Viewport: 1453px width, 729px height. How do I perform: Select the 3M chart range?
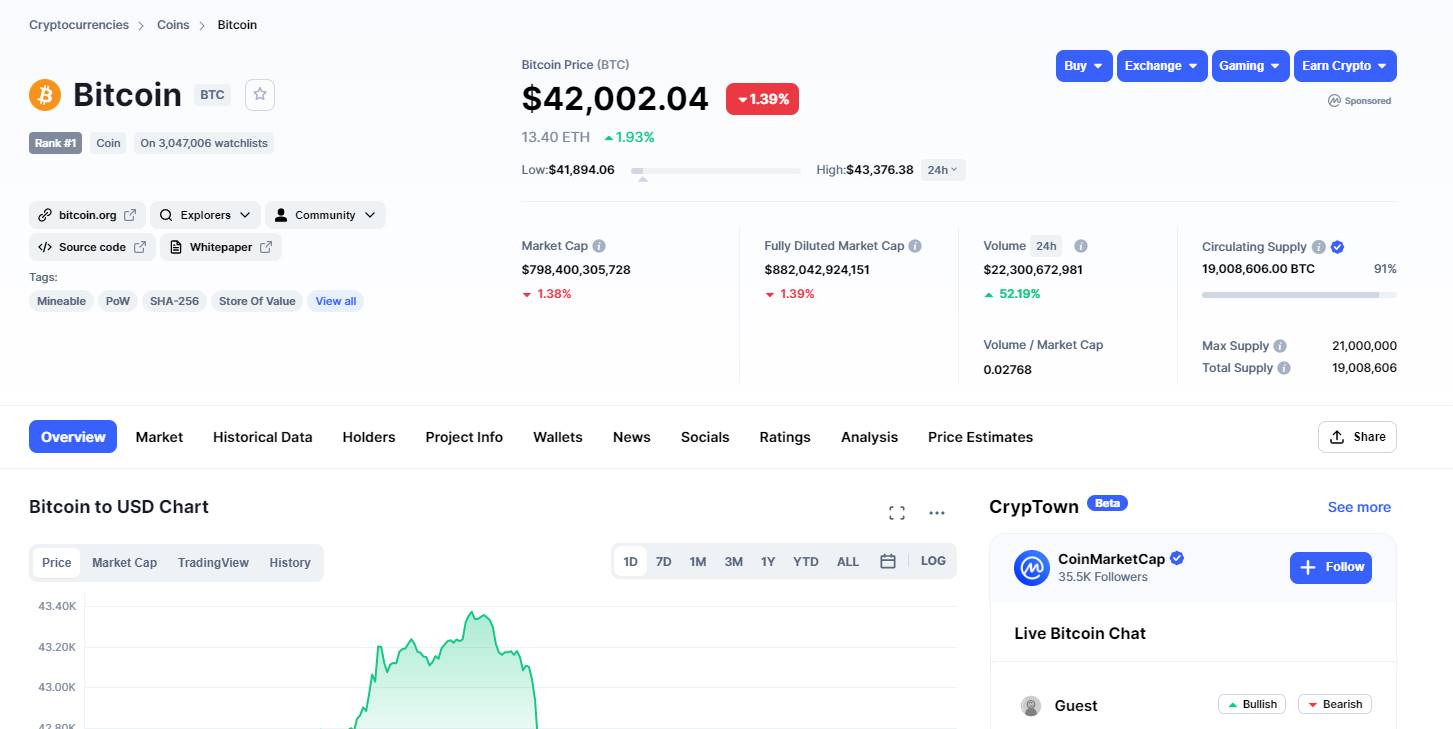(x=734, y=562)
